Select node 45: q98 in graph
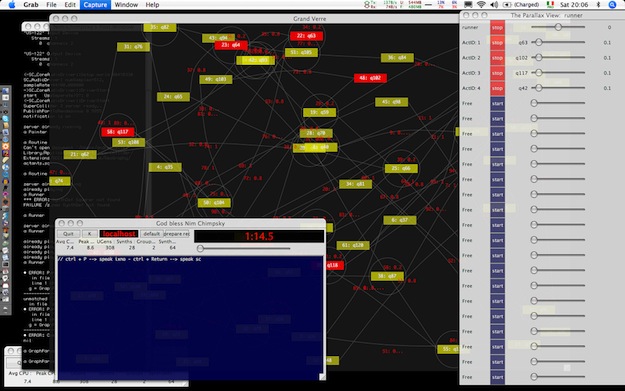 (x=391, y=102)
